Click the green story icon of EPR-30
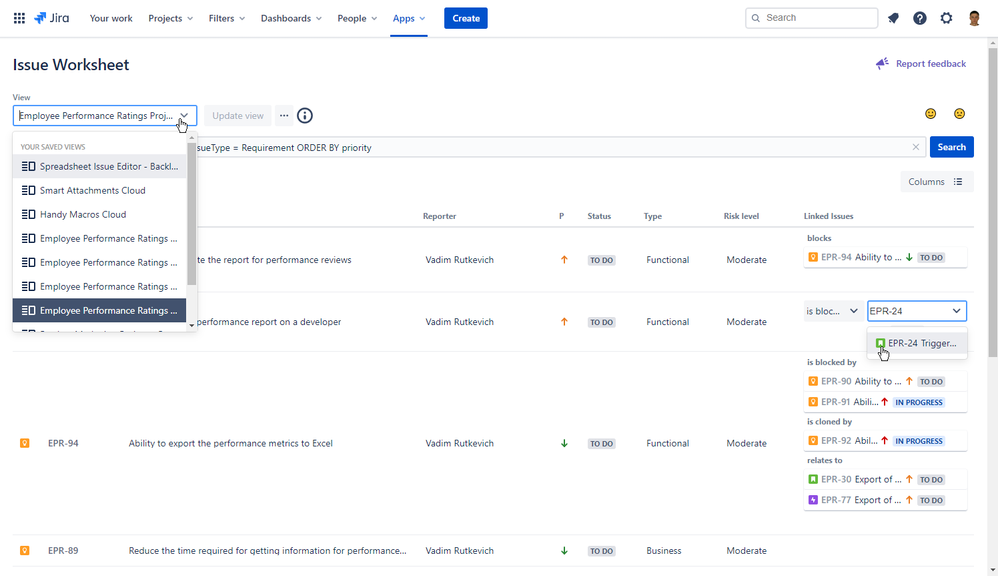The width and height of the screenshot is (998, 576). click(813, 479)
